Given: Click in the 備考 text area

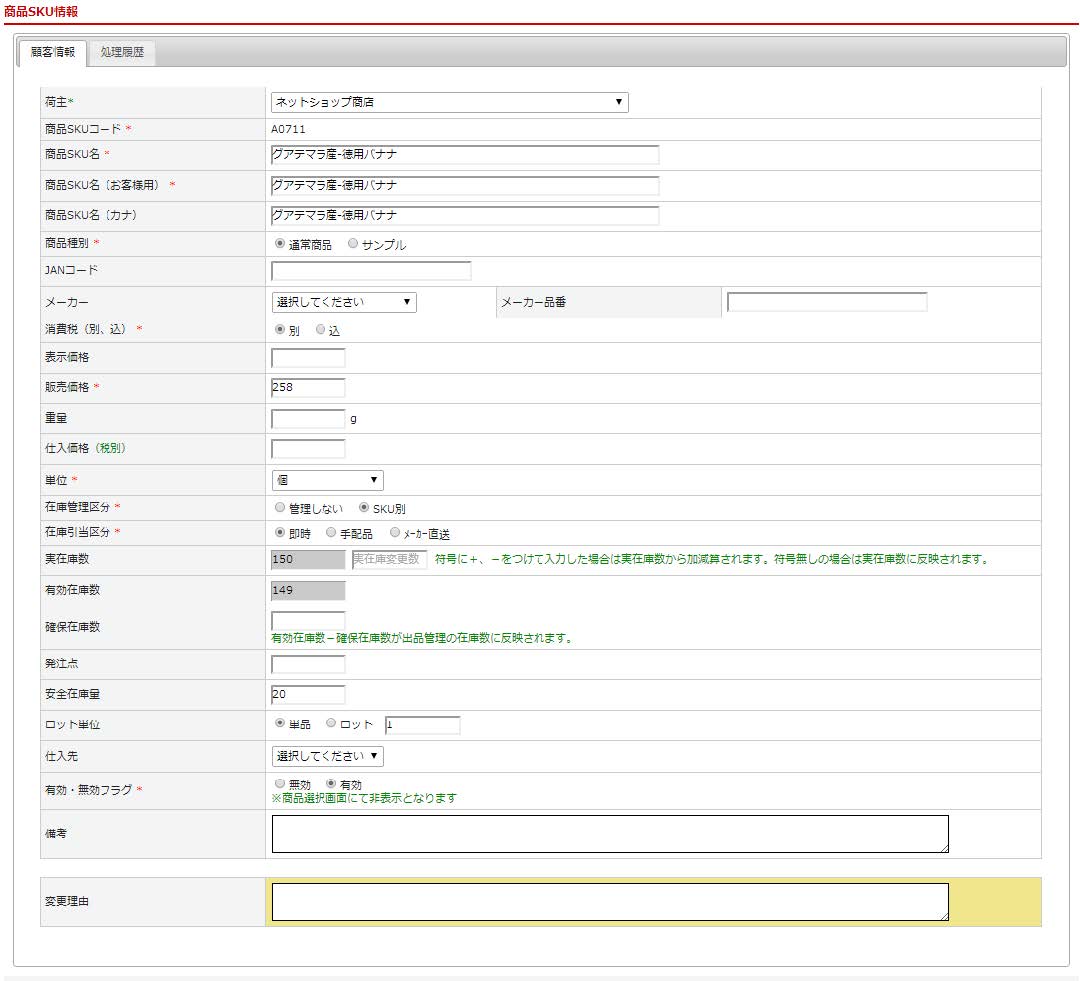Looking at the screenshot, I should [609, 834].
